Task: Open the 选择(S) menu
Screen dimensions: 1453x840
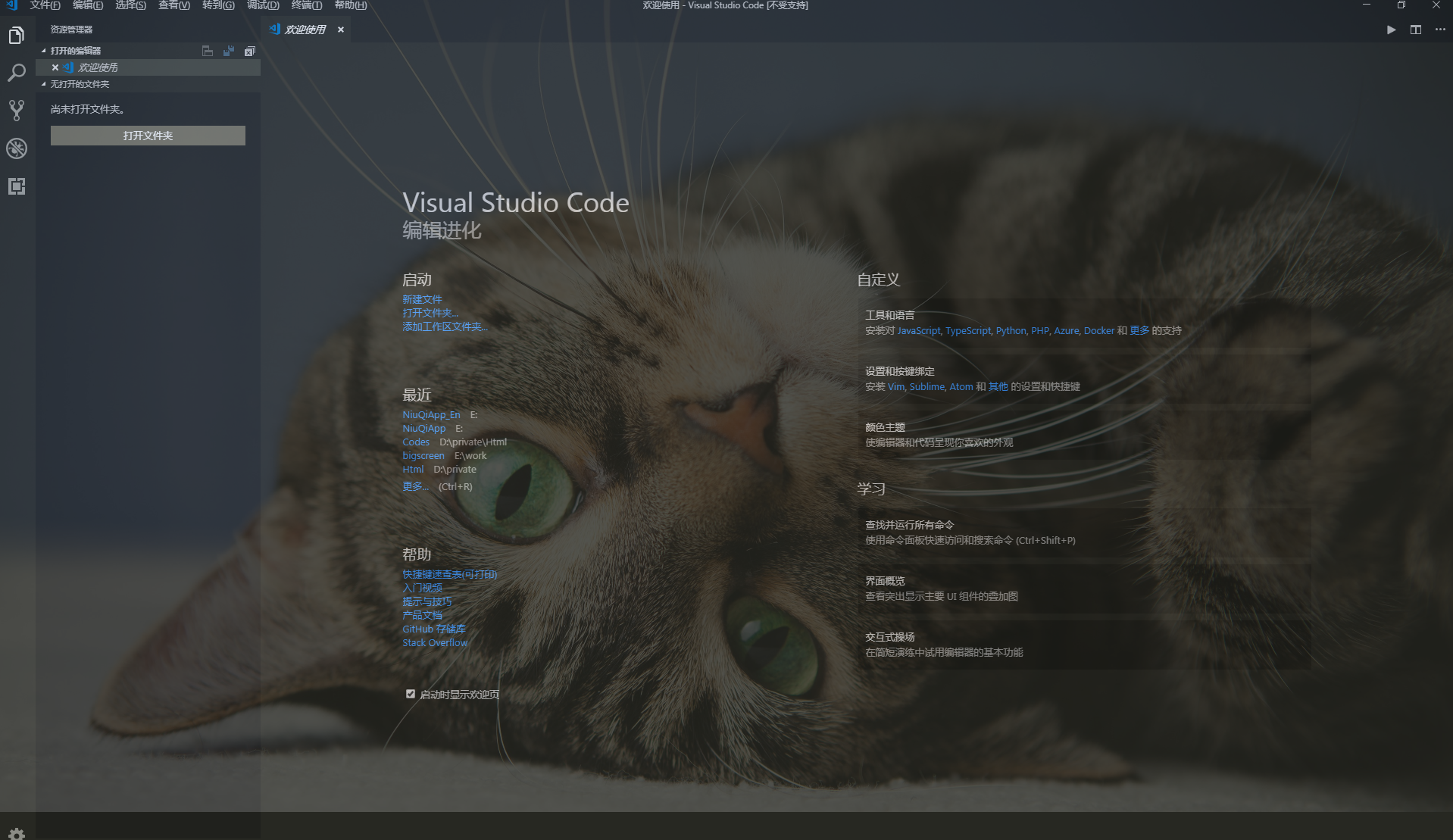Action: pos(130,5)
